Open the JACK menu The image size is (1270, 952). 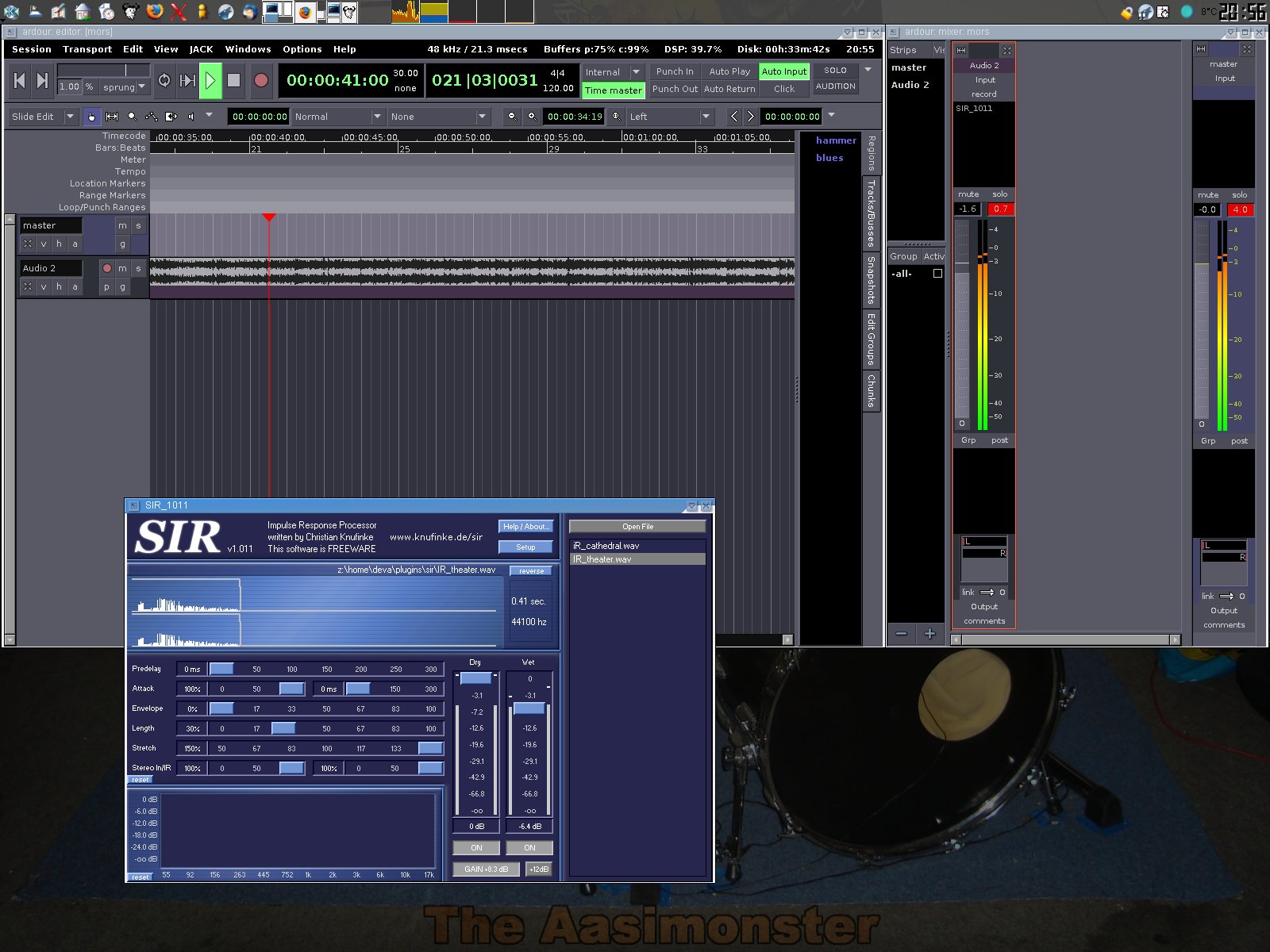(x=201, y=49)
